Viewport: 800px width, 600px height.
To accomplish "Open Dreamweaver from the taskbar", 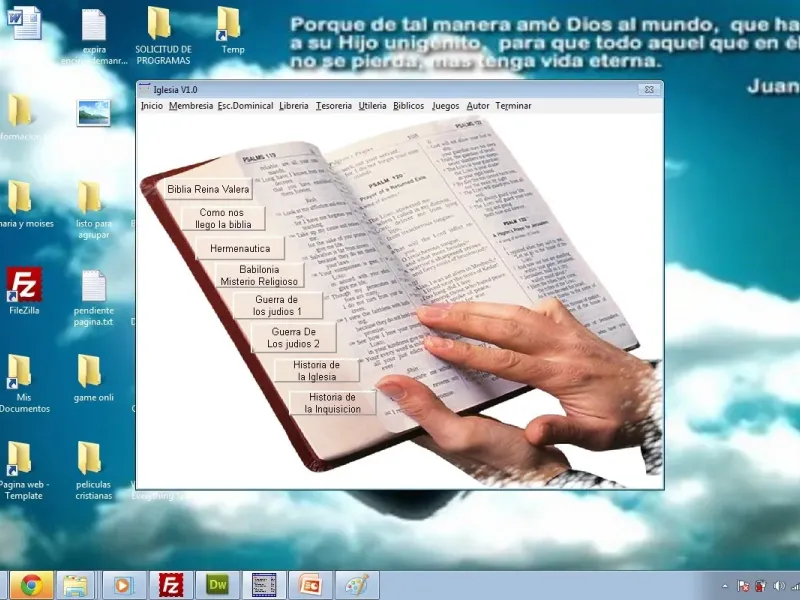I will (x=217, y=585).
